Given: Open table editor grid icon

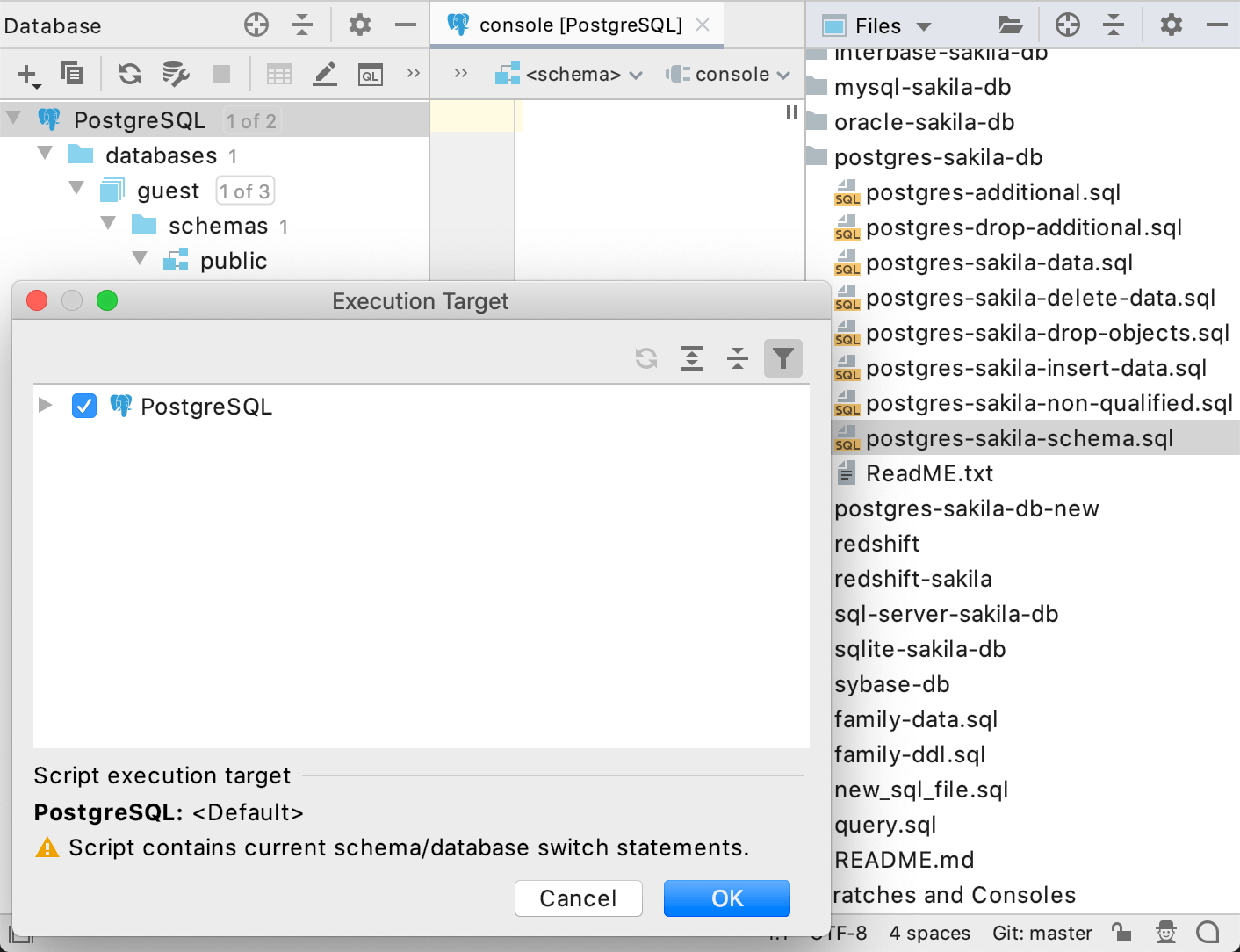Looking at the screenshot, I should (x=279, y=75).
